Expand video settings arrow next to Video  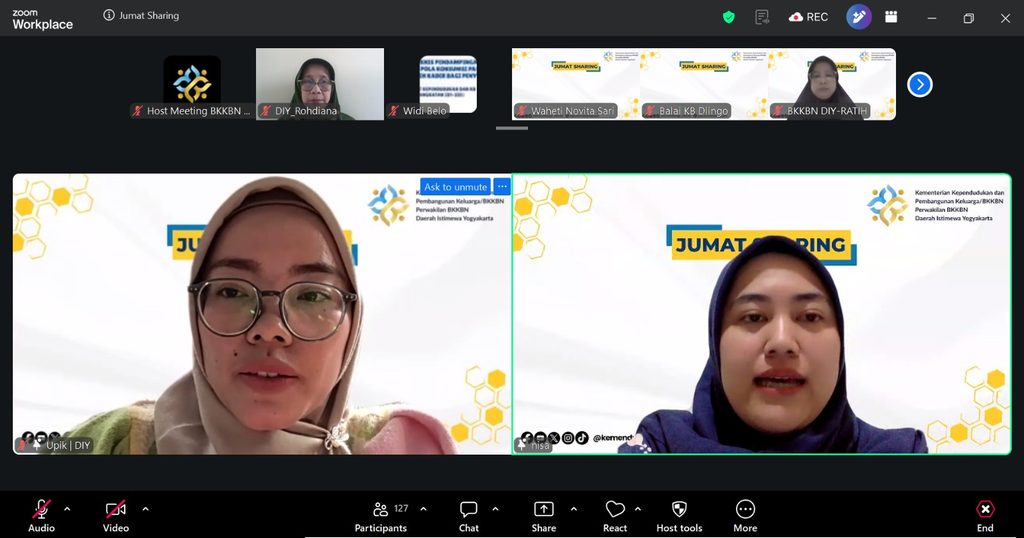click(145, 509)
